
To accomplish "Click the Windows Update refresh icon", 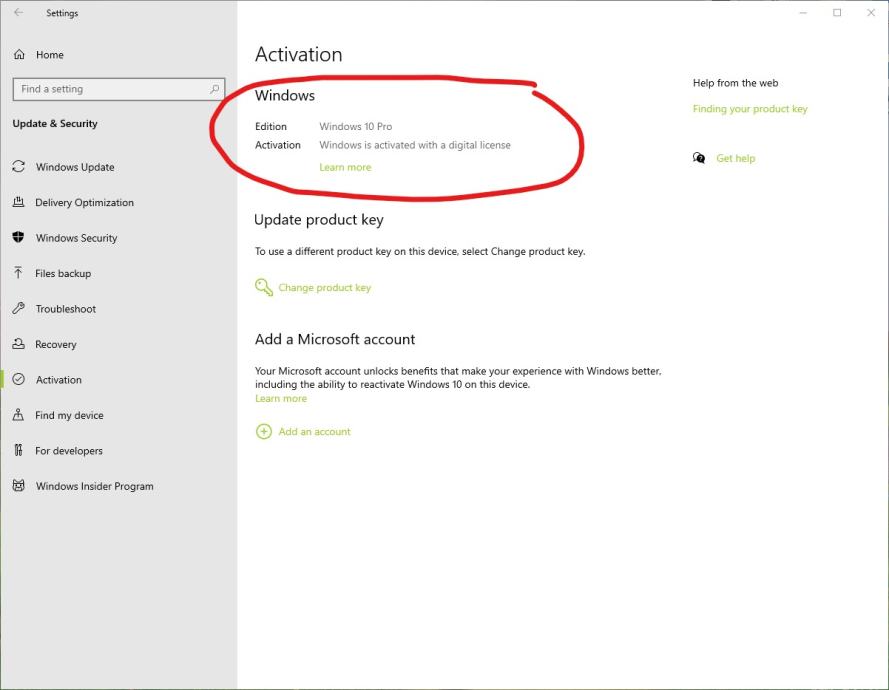I will pyautogui.click(x=18, y=167).
